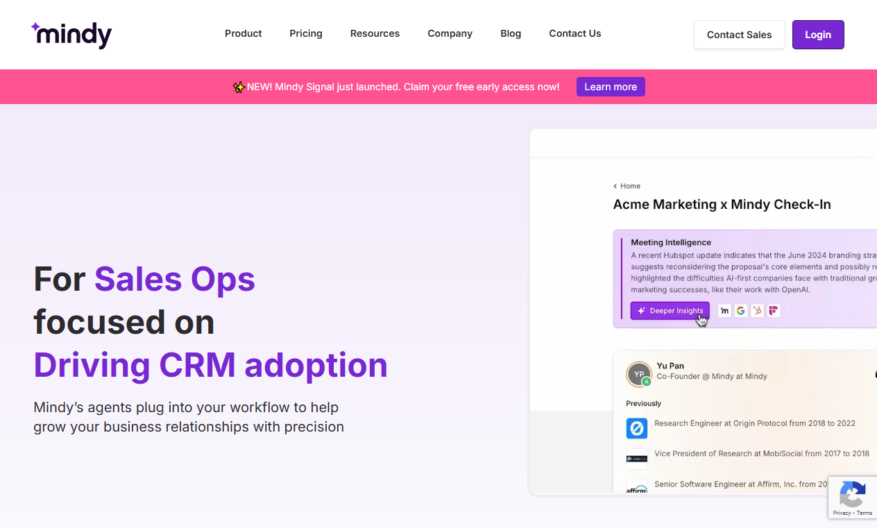
Task: Open the Product menu
Action: point(243,34)
